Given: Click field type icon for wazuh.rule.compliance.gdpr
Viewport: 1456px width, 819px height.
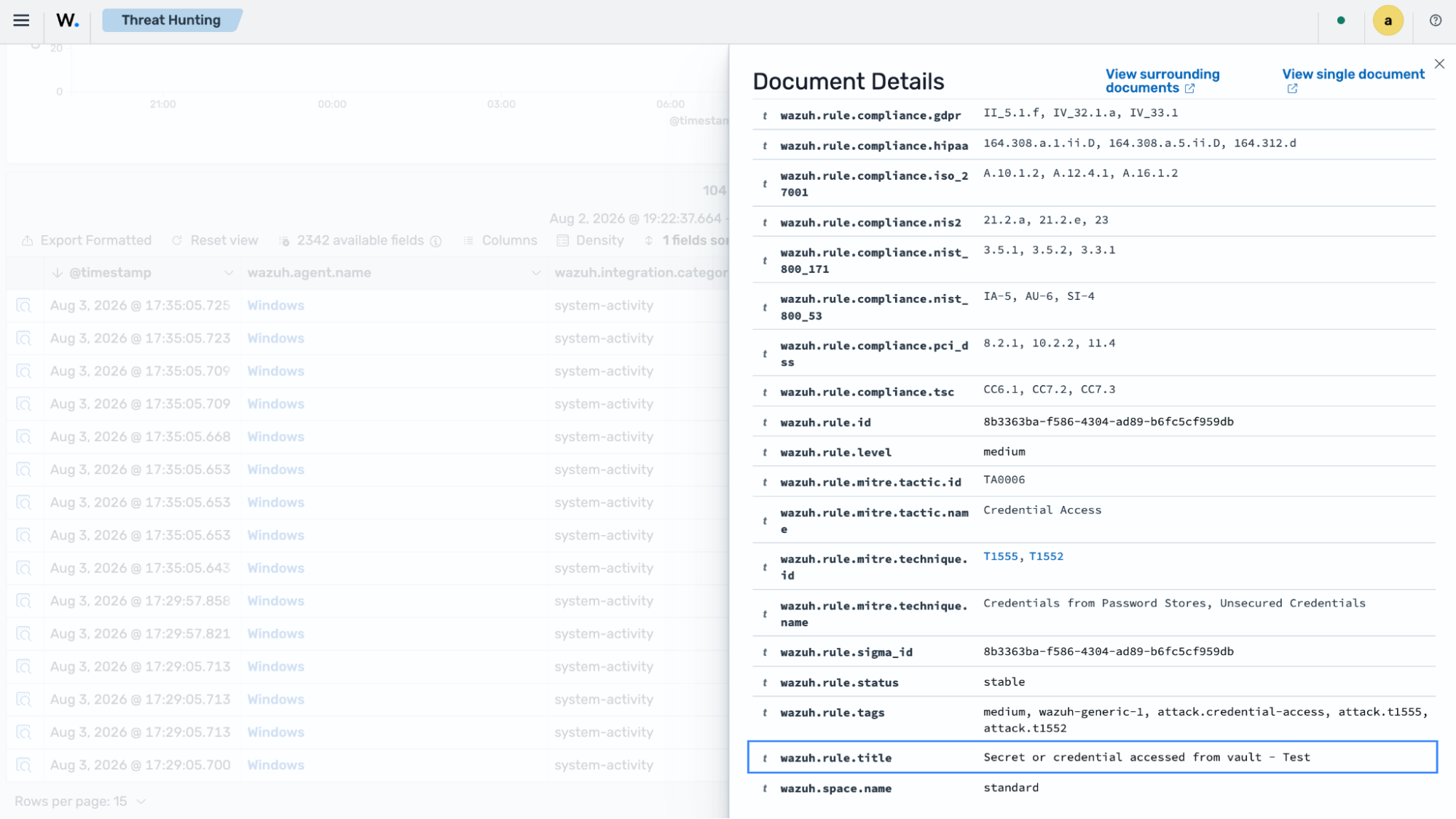Looking at the screenshot, I should pos(765,115).
